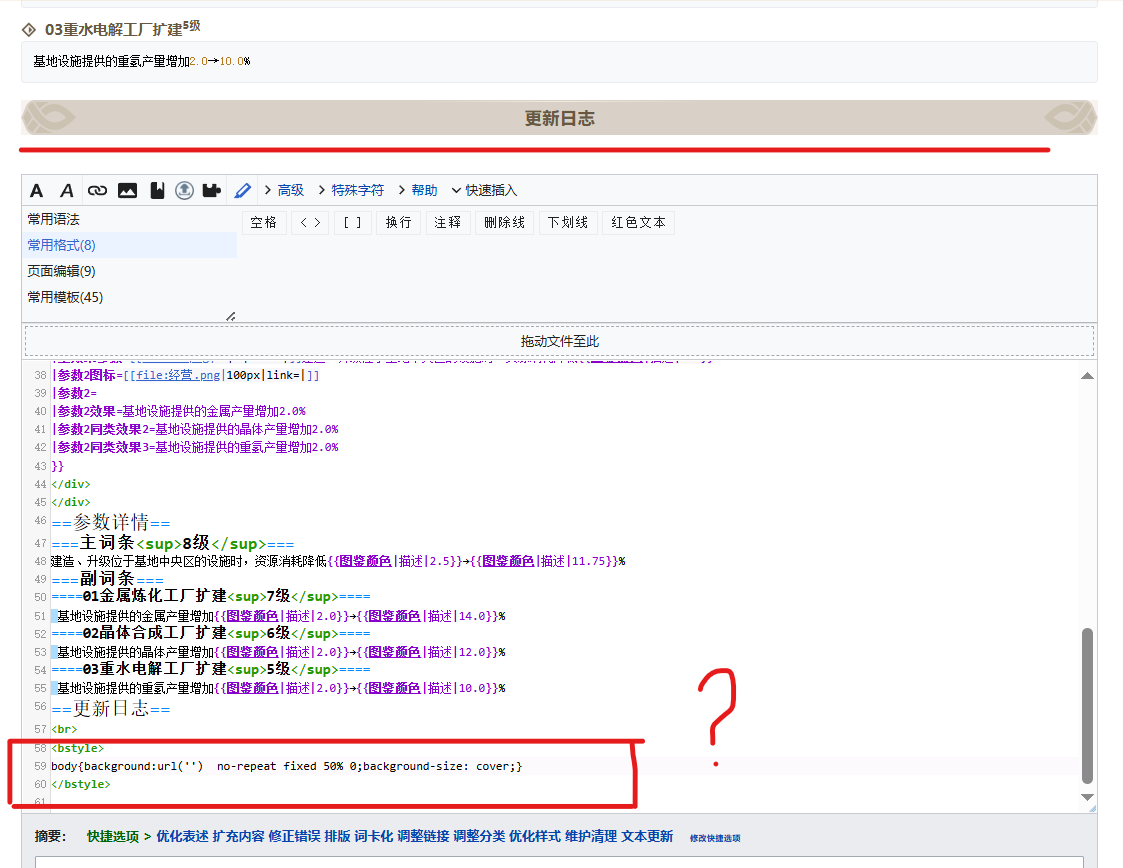Click the ==更新日志== heading on line 56
This screenshot has width=1123, height=868.
coord(111,709)
